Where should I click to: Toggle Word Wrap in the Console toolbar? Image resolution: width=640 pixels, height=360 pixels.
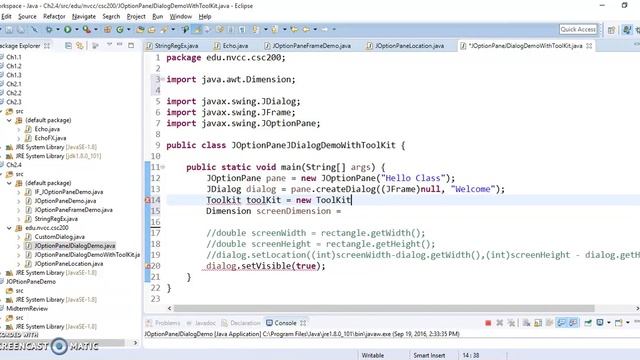[x=549, y=323]
